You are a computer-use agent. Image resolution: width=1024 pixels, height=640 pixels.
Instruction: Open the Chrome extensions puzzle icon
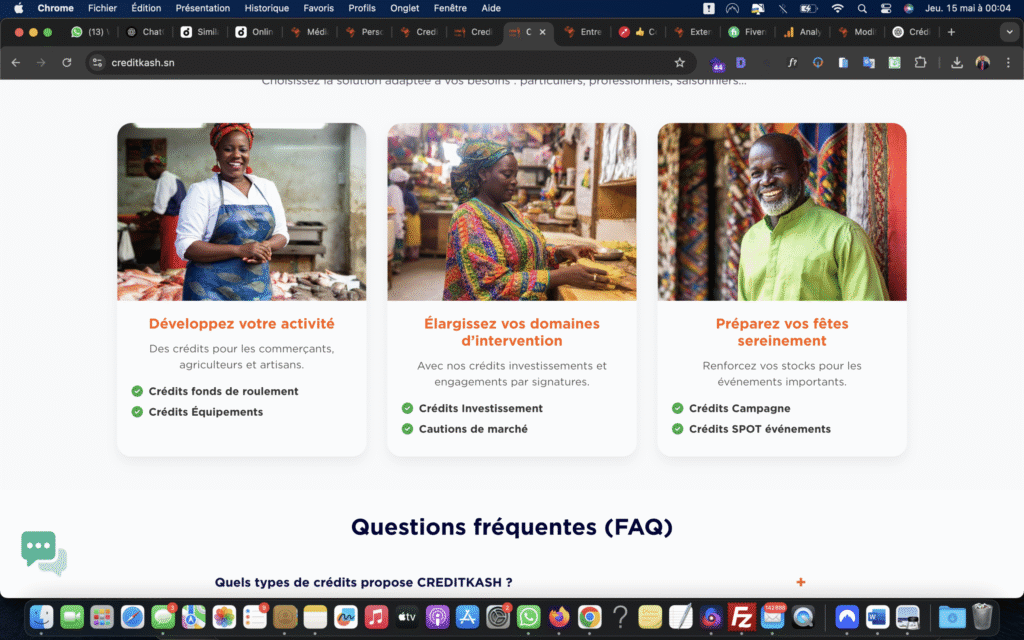(920, 63)
